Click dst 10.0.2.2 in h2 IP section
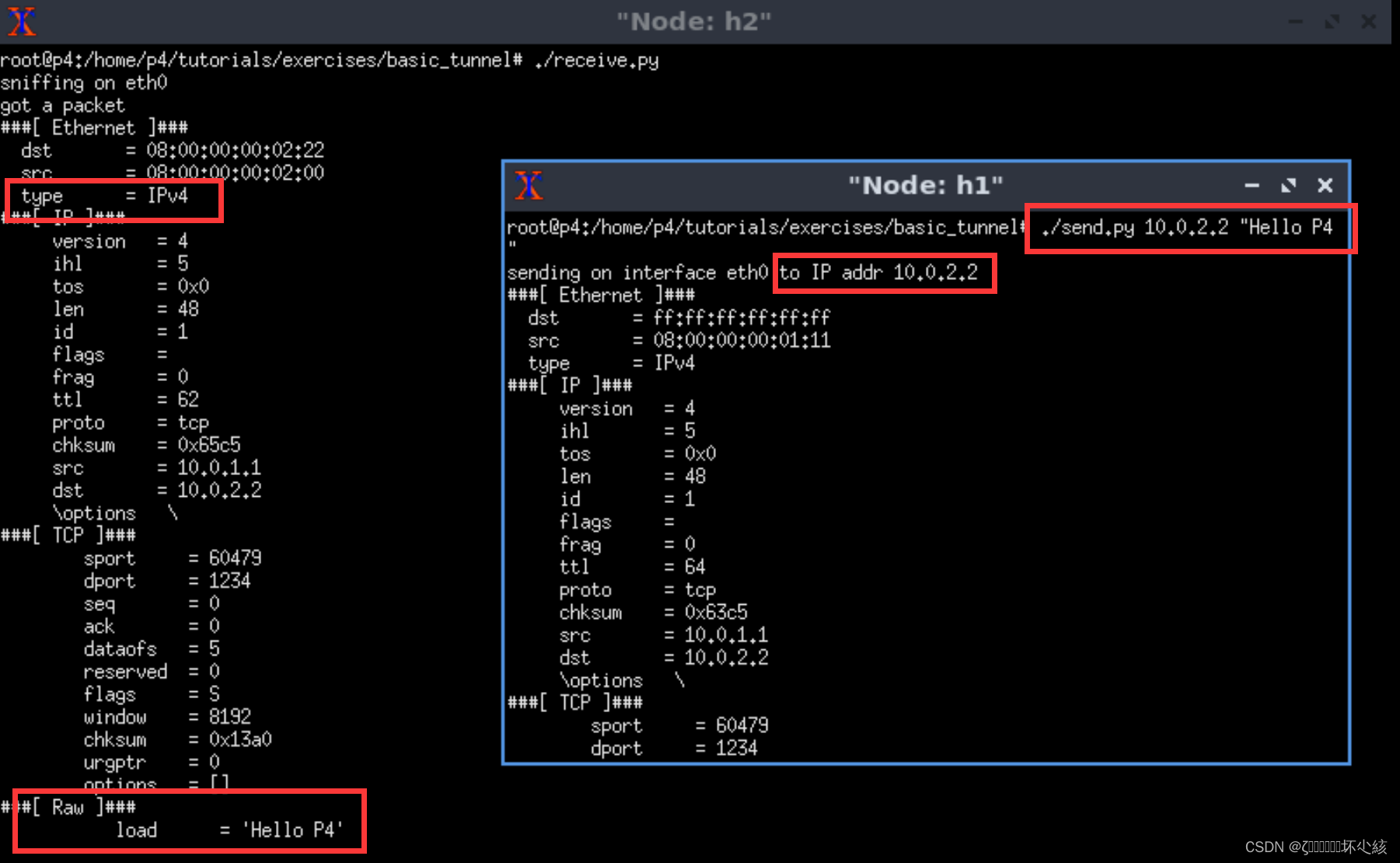This screenshot has width=1400, height=863. pyautogui.click(x=219, y=491)
